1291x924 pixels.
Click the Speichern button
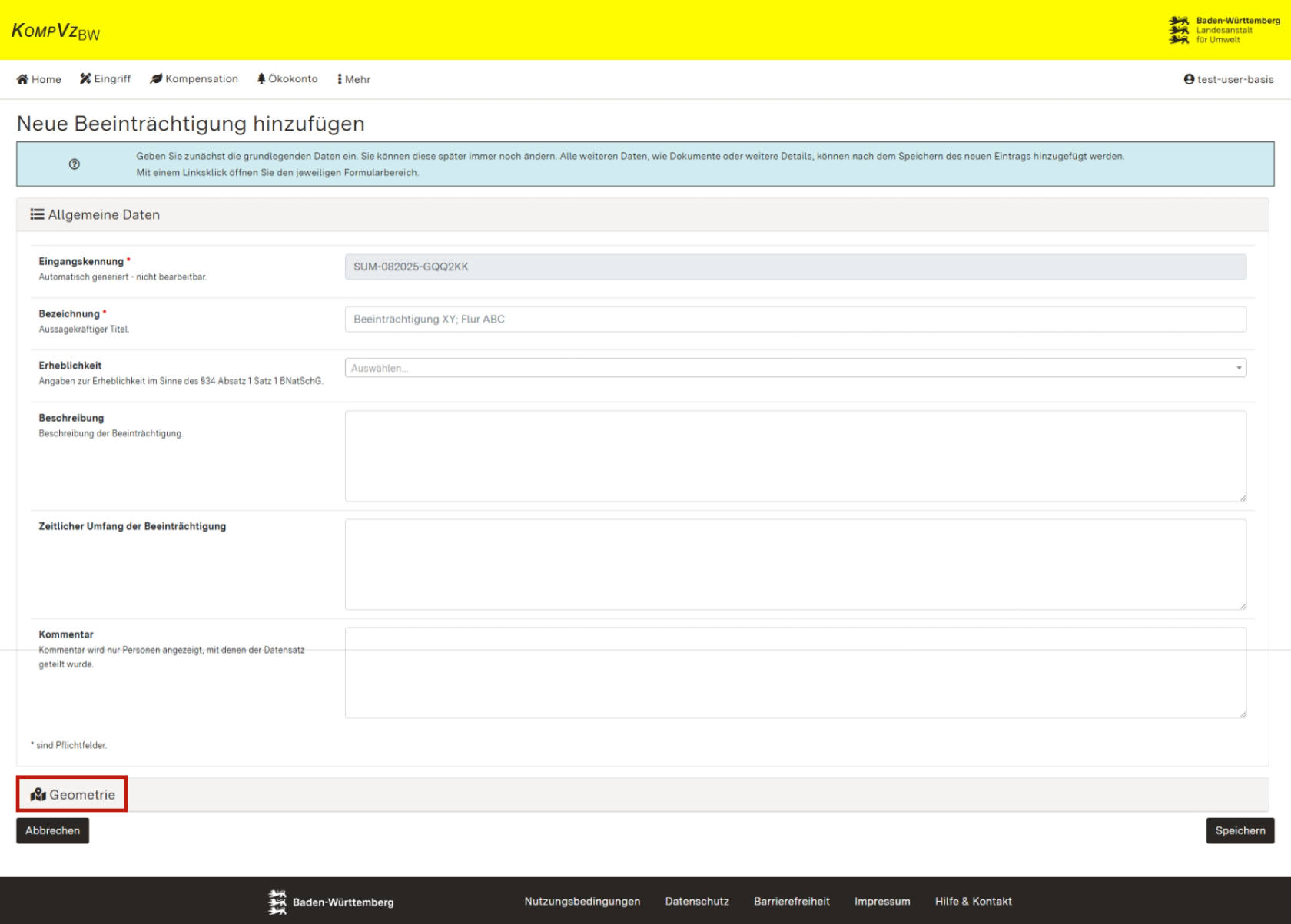pos(1240,830)
